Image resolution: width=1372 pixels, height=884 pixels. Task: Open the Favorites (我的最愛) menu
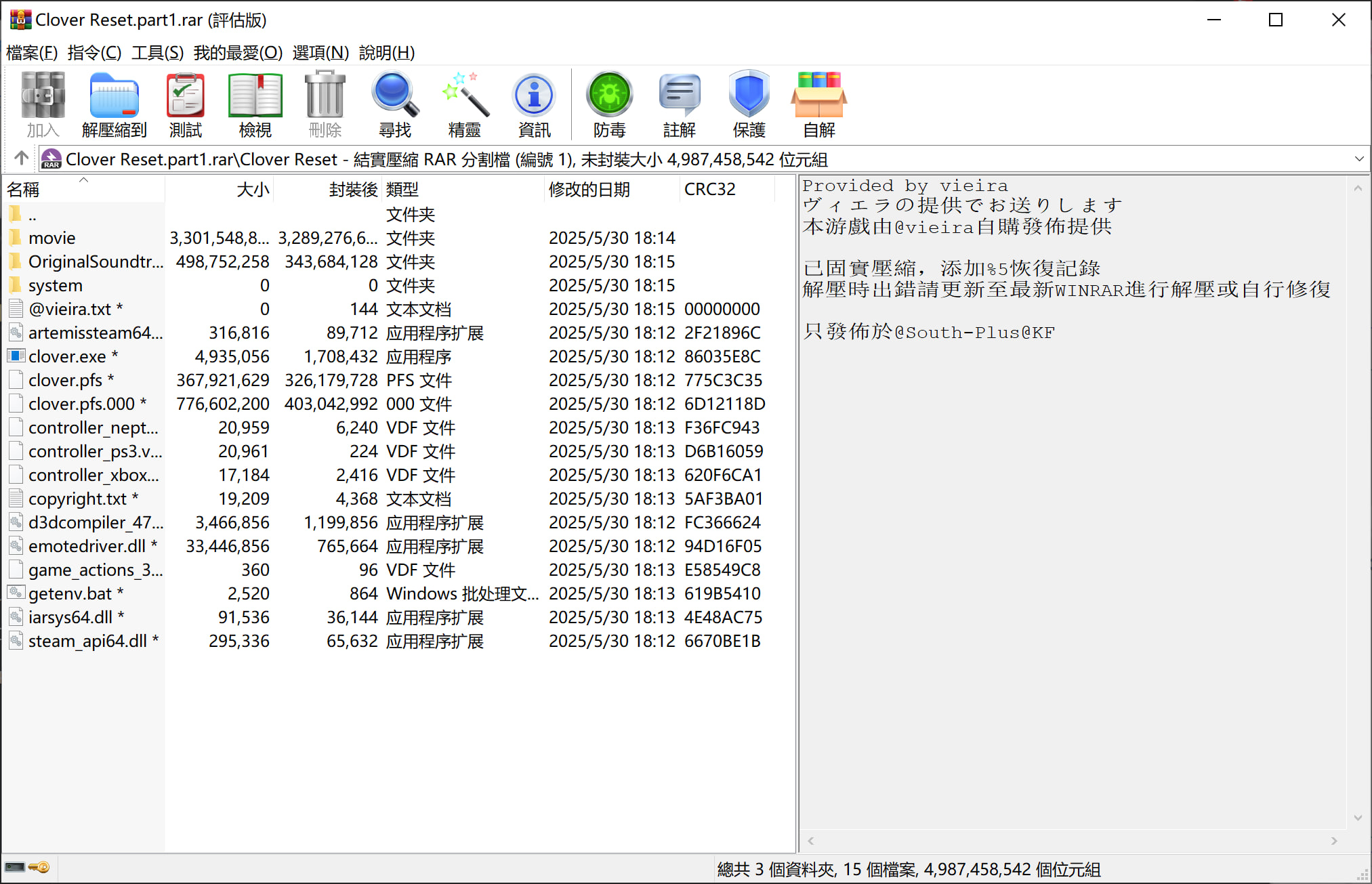(237, 52)
